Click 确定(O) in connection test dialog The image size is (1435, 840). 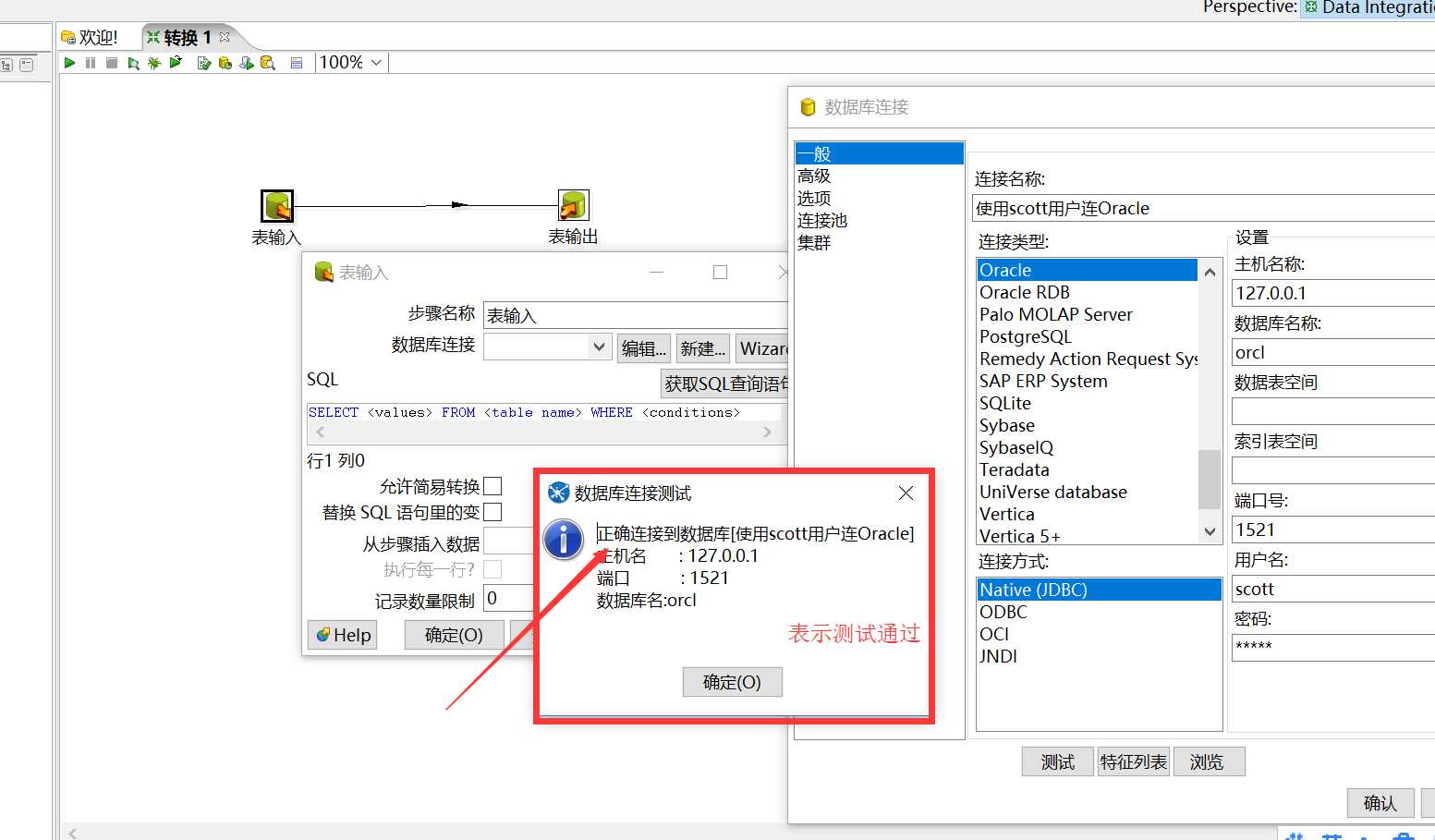click(x=732, y=682)
